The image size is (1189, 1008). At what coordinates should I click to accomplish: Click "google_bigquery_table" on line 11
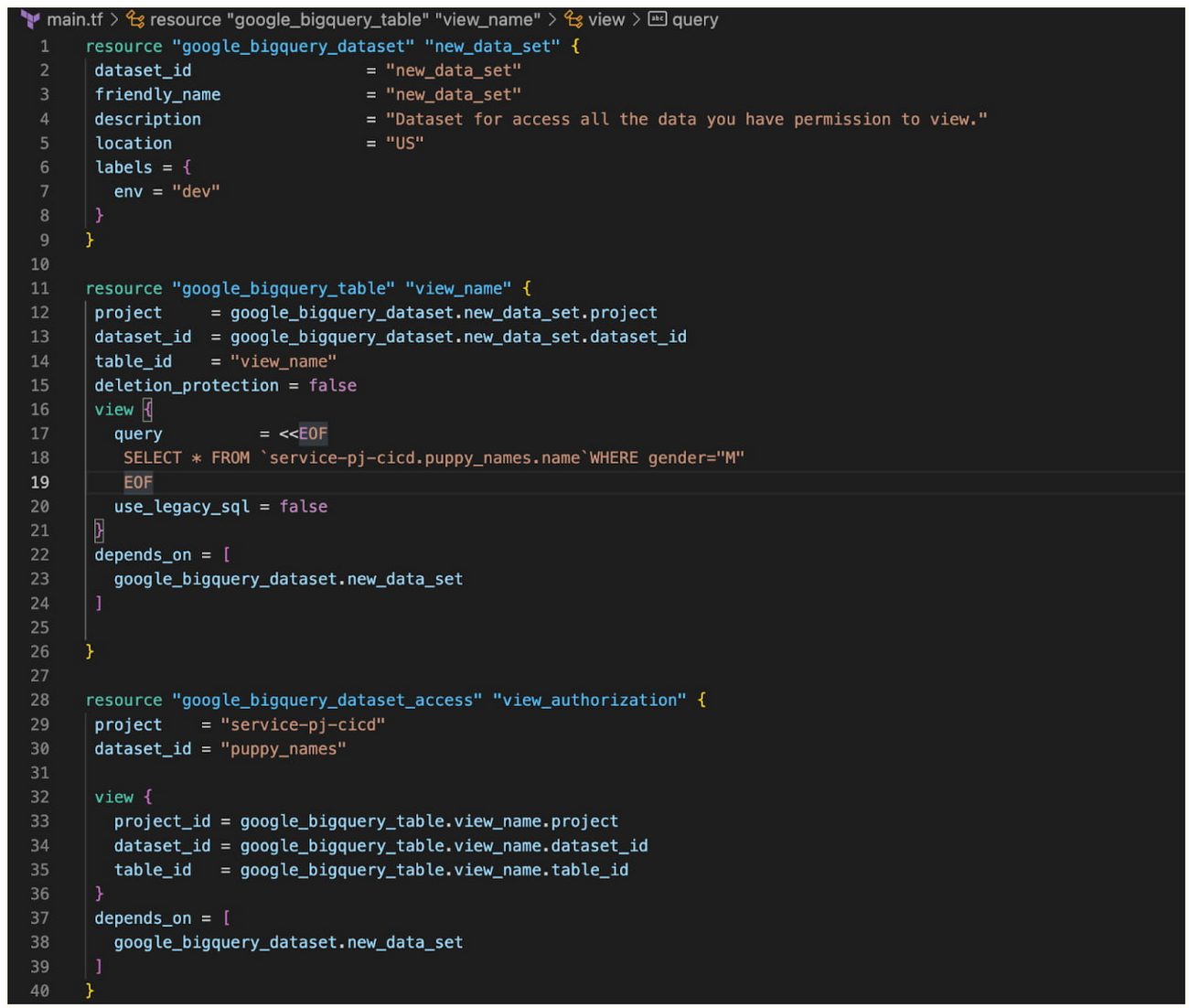click(x=284, y=288)
